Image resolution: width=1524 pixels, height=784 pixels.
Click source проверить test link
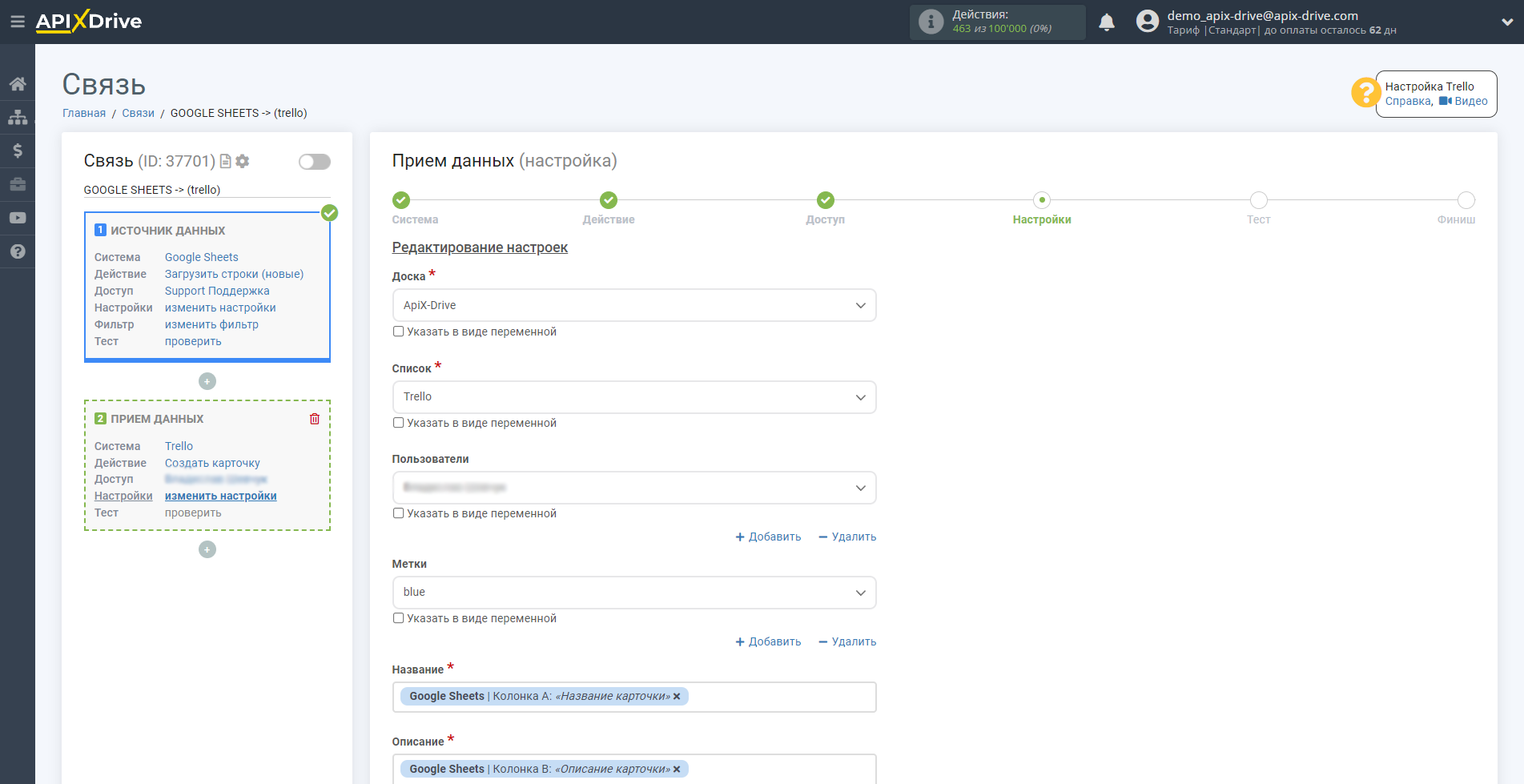pos(193,341)
